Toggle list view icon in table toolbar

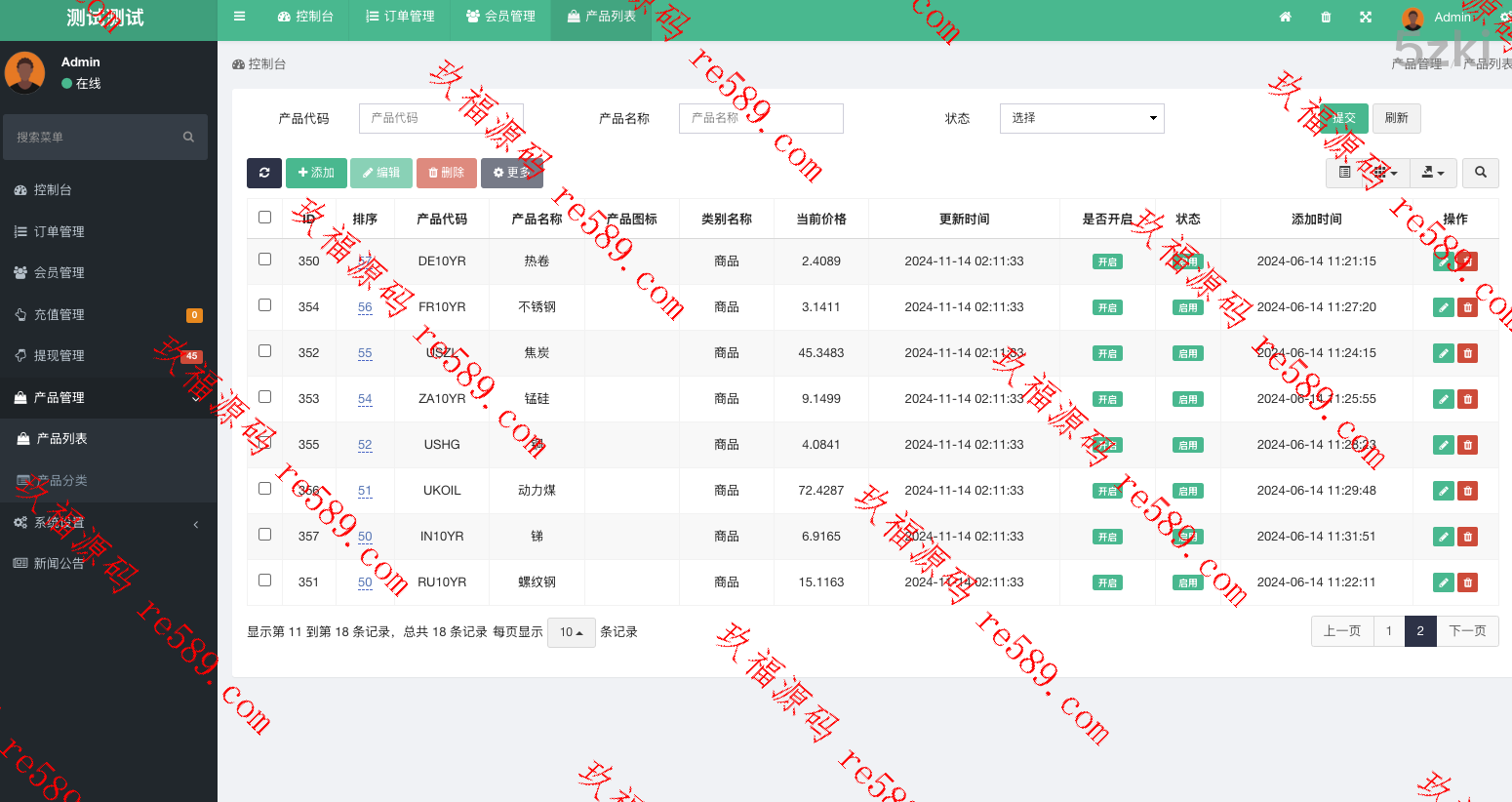(x=1344, y=173)
